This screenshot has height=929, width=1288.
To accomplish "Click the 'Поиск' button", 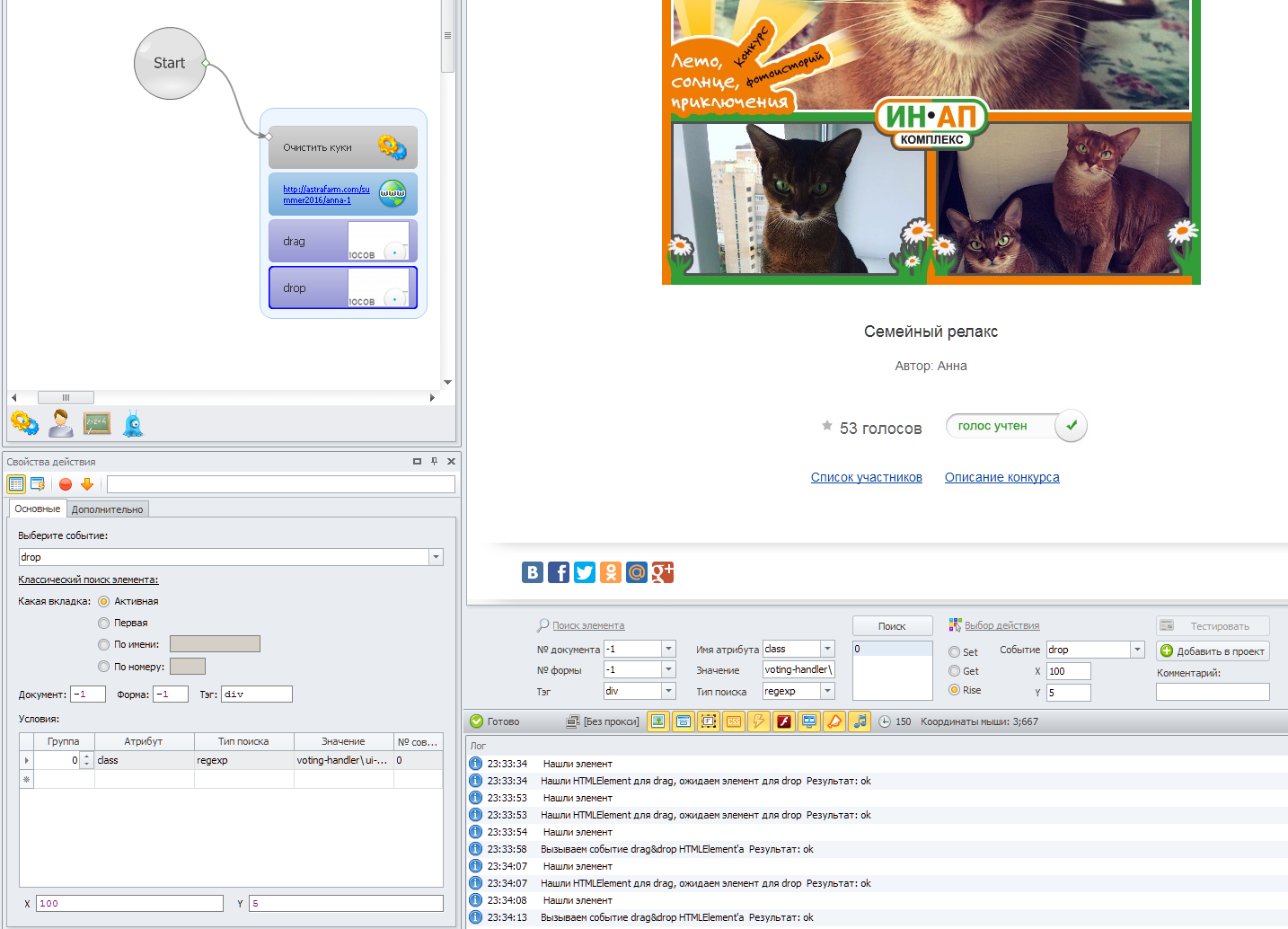I will (892, 626).
